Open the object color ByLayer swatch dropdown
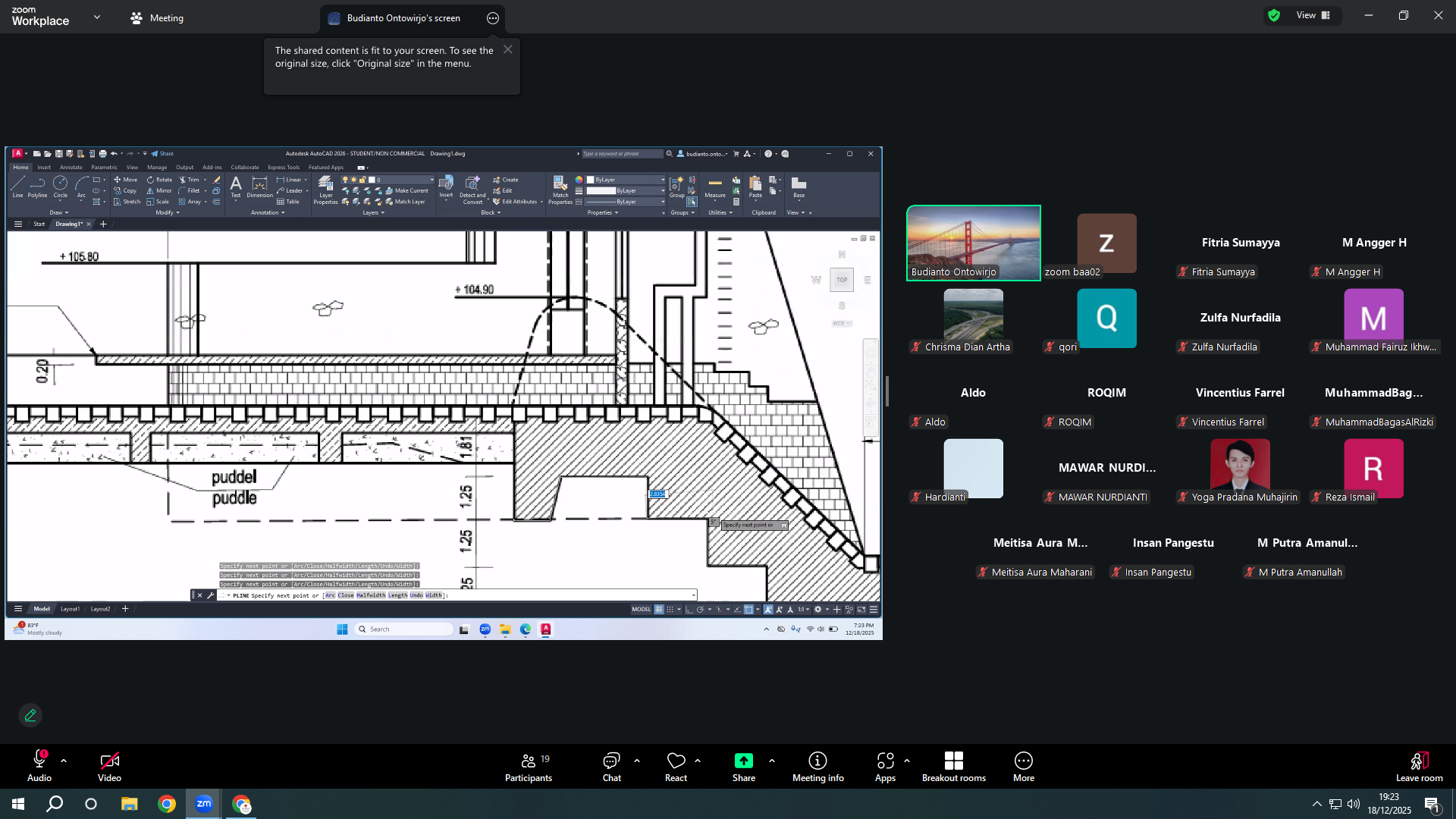This screenshot has width=1456, height=819. (626, 180)
